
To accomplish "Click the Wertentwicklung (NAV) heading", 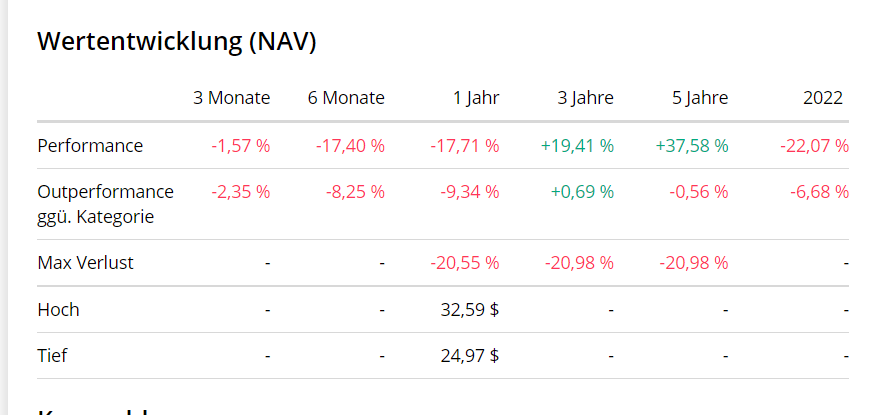I will [176, 41].
